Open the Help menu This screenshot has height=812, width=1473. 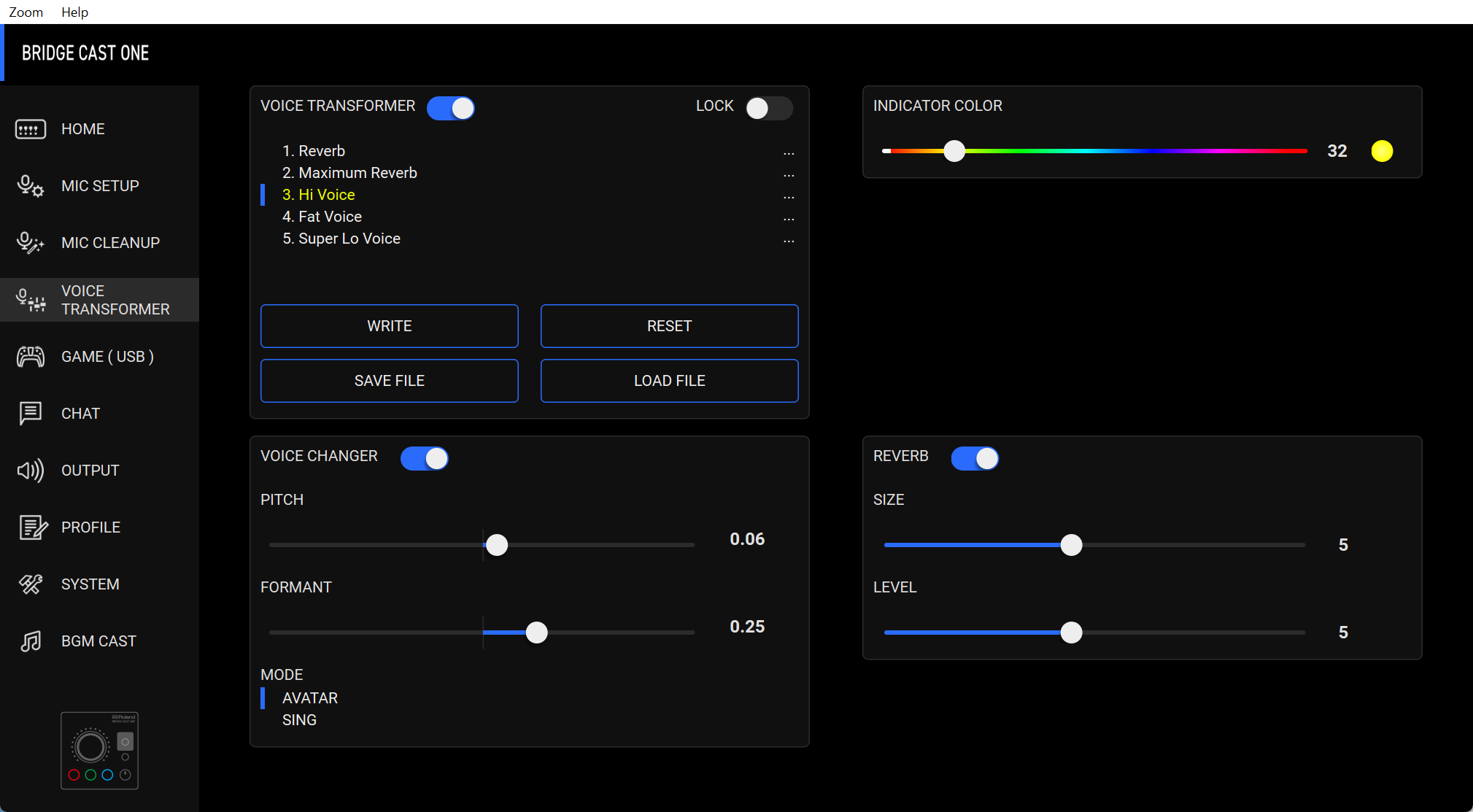point(74,12)
